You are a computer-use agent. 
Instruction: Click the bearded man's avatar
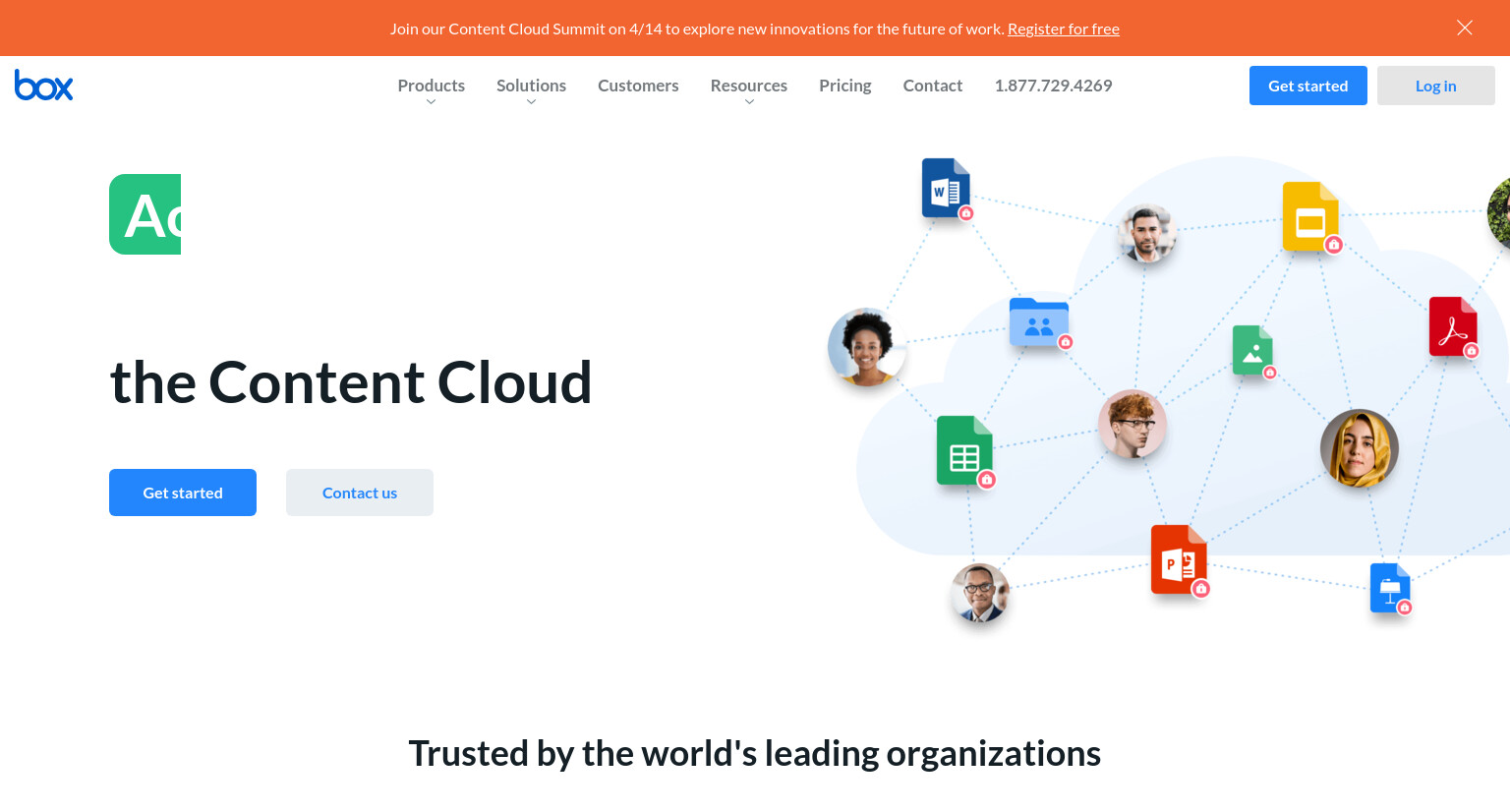[1147, 234]
